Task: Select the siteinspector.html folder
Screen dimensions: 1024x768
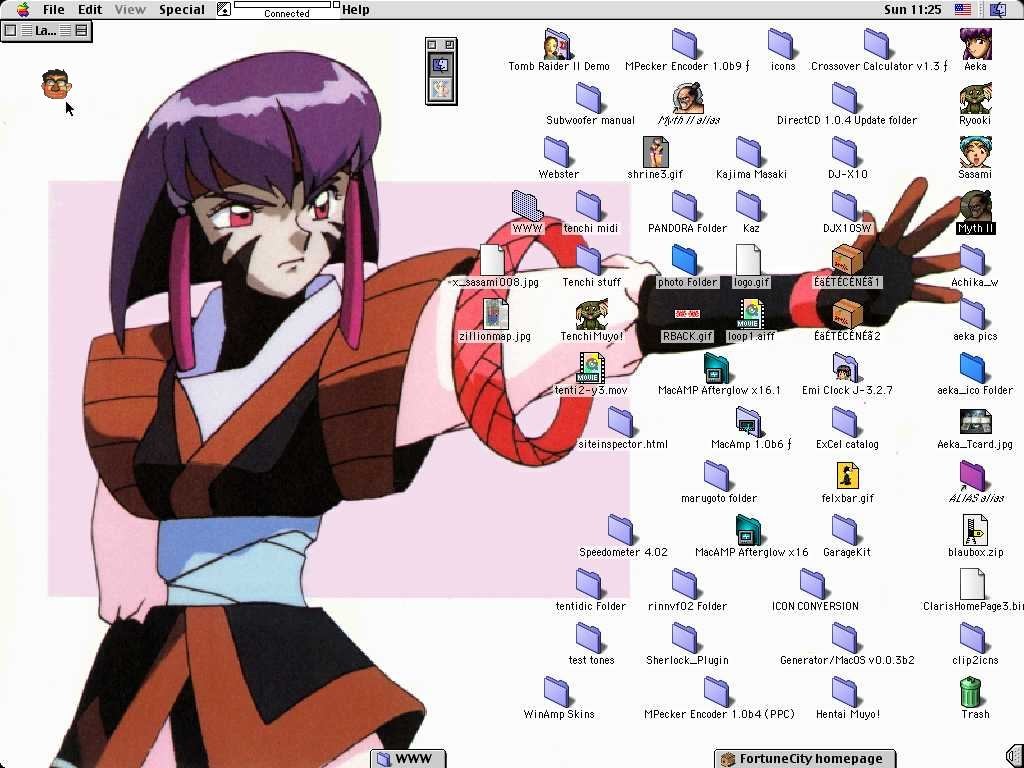Action: click(x=621, y=422)
